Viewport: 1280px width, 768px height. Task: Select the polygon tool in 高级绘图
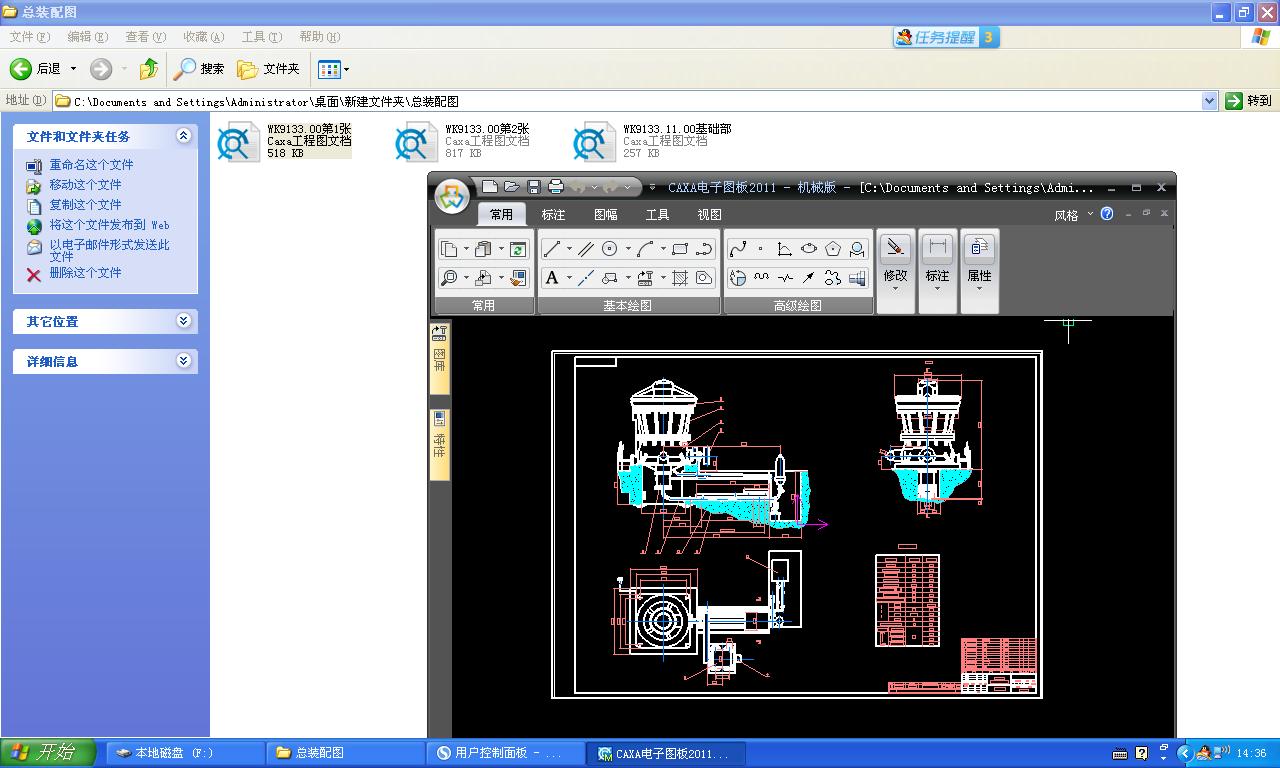point(832,249)
